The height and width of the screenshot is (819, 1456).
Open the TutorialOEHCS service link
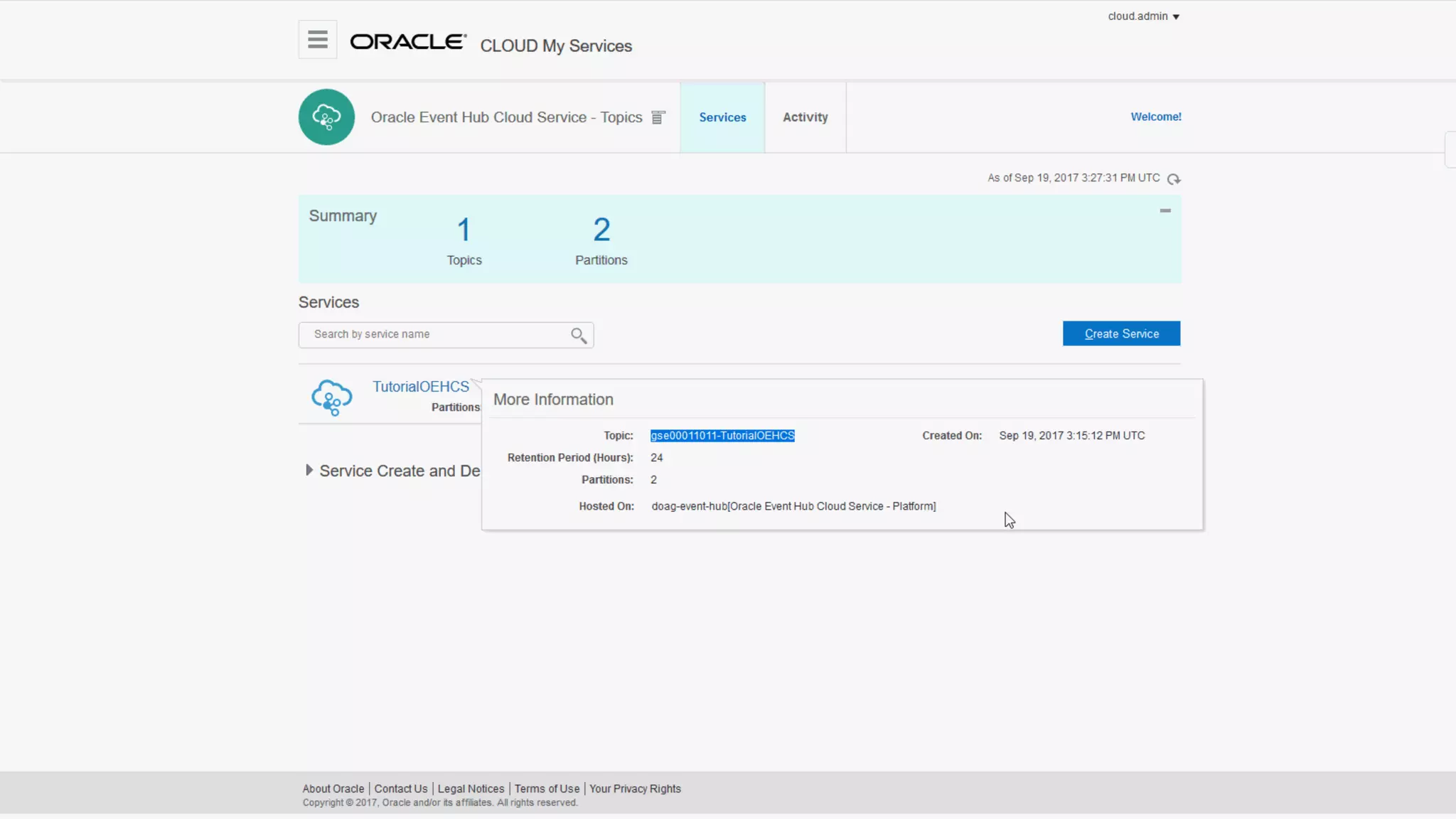[421, 386]
